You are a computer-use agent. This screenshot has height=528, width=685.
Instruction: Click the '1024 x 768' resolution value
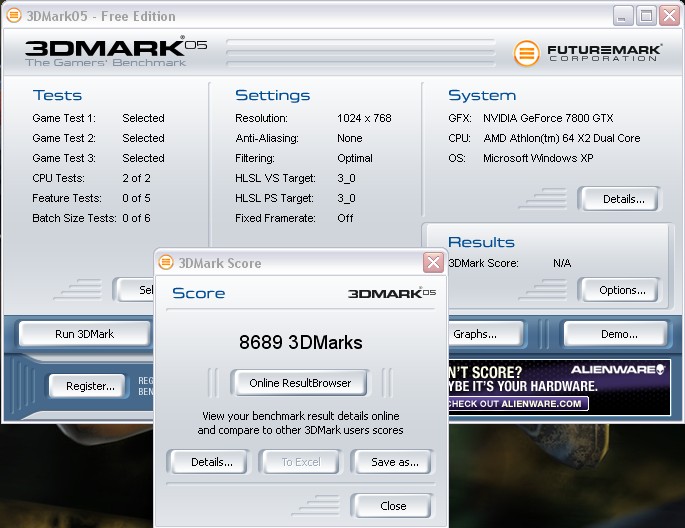tap(364, 118)
